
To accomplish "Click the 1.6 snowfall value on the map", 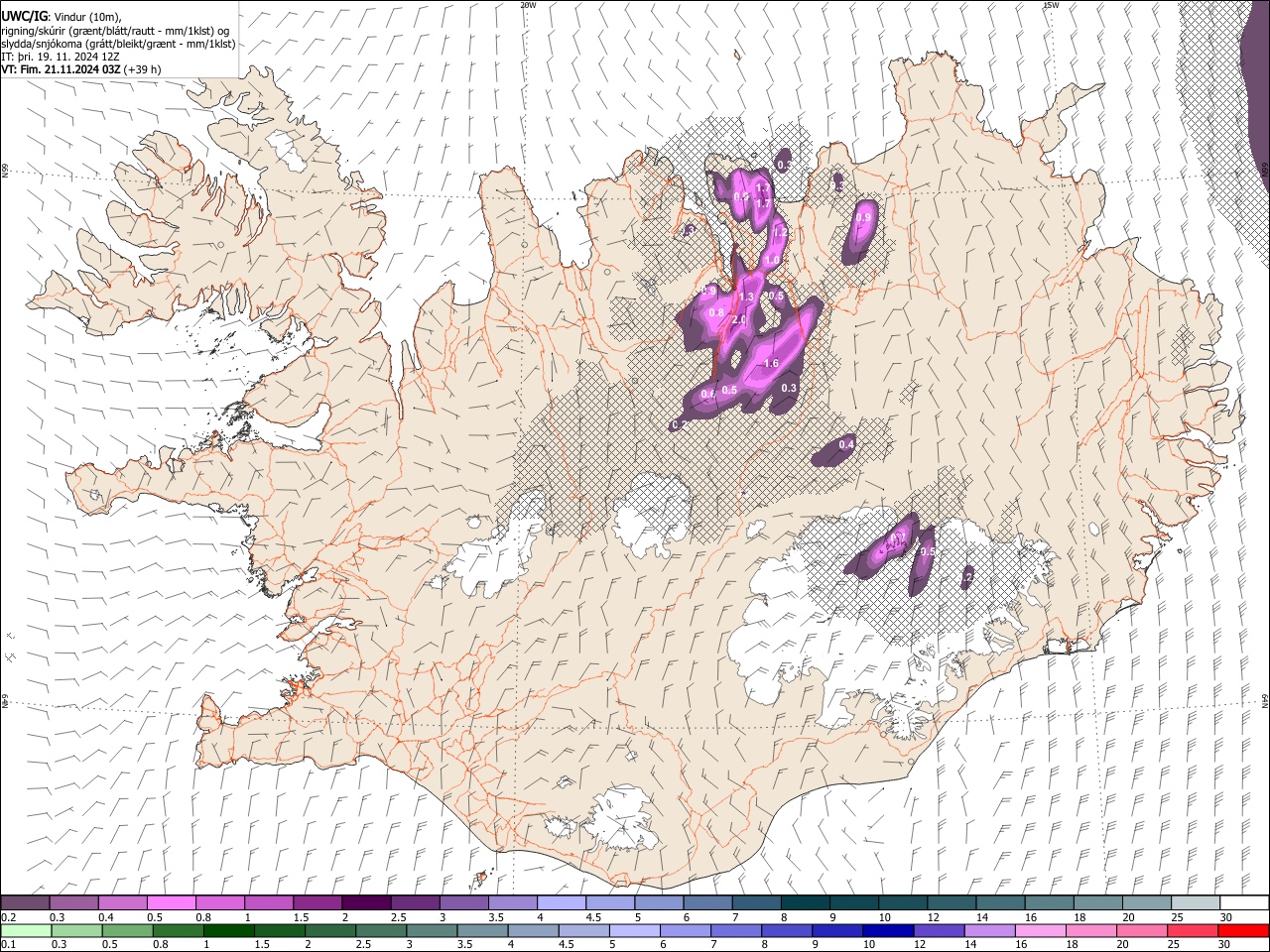I will [771, 364].
